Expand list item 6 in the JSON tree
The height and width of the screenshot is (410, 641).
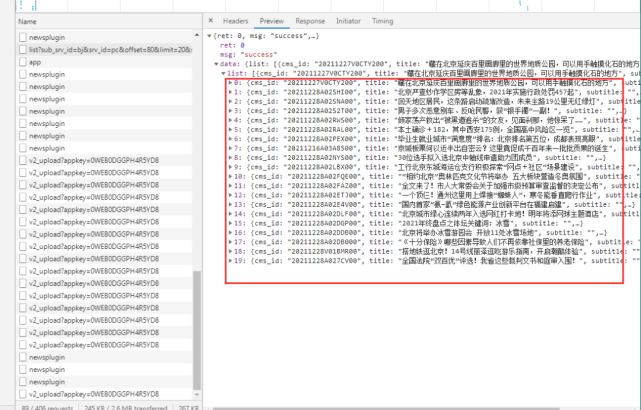(231, 139)
